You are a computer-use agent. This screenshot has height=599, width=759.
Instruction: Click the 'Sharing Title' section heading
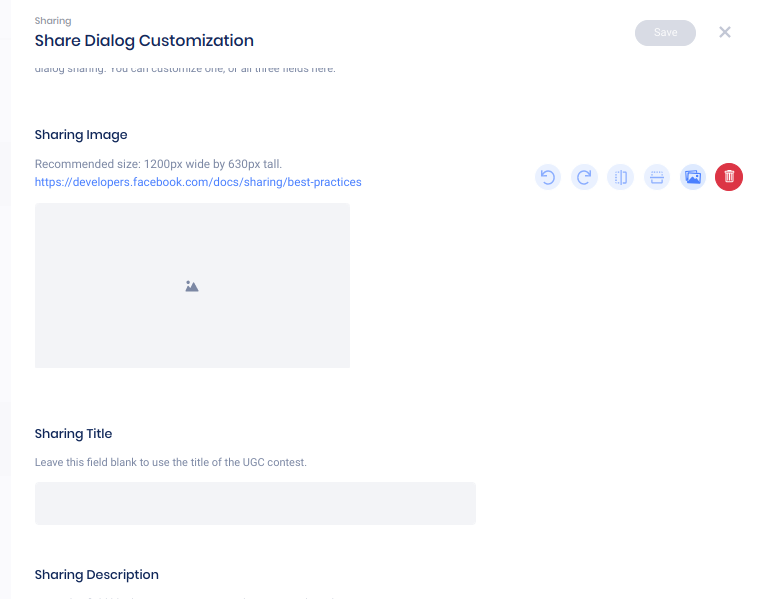73,434
